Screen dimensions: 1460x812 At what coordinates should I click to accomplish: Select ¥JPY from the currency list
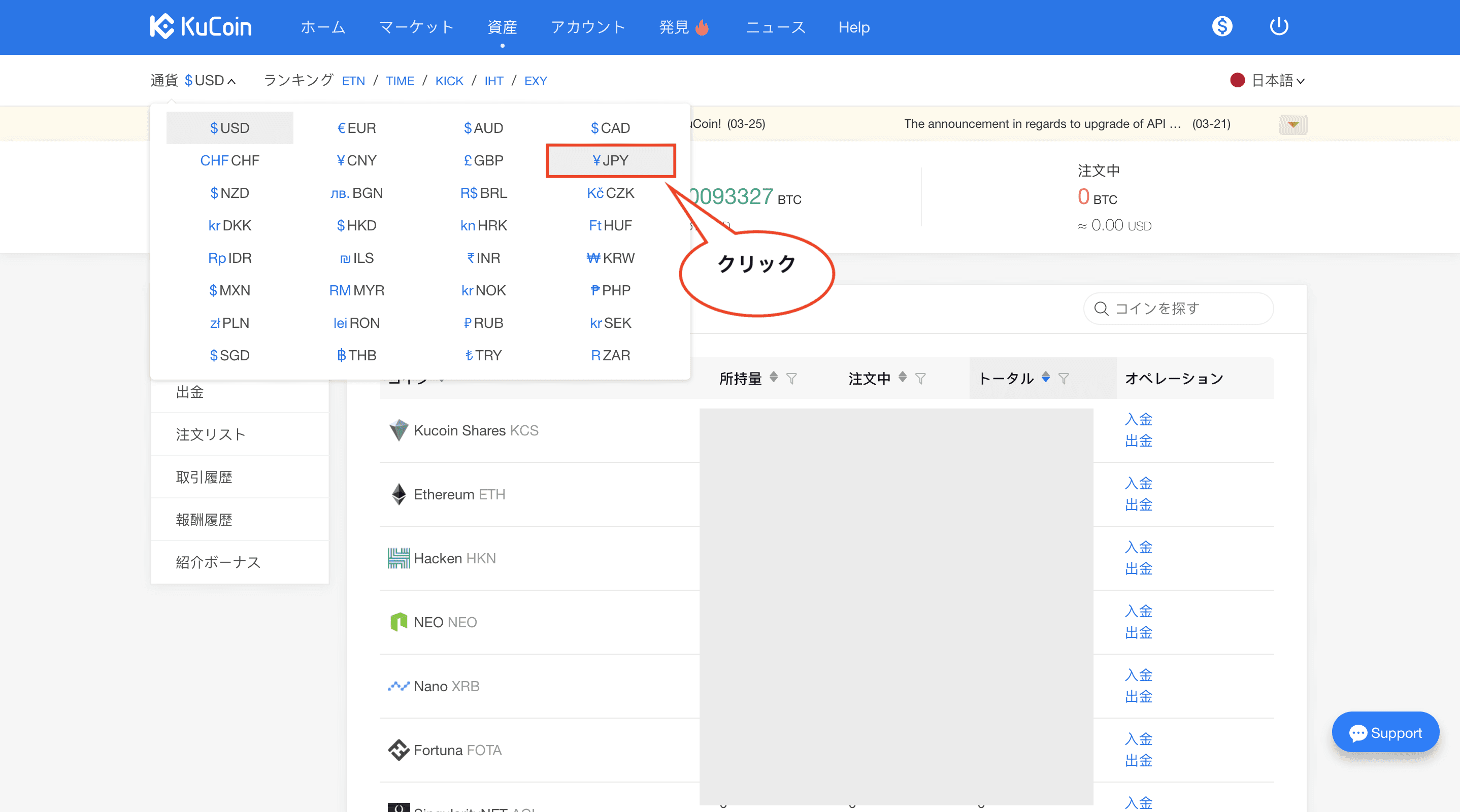[610, 160]
